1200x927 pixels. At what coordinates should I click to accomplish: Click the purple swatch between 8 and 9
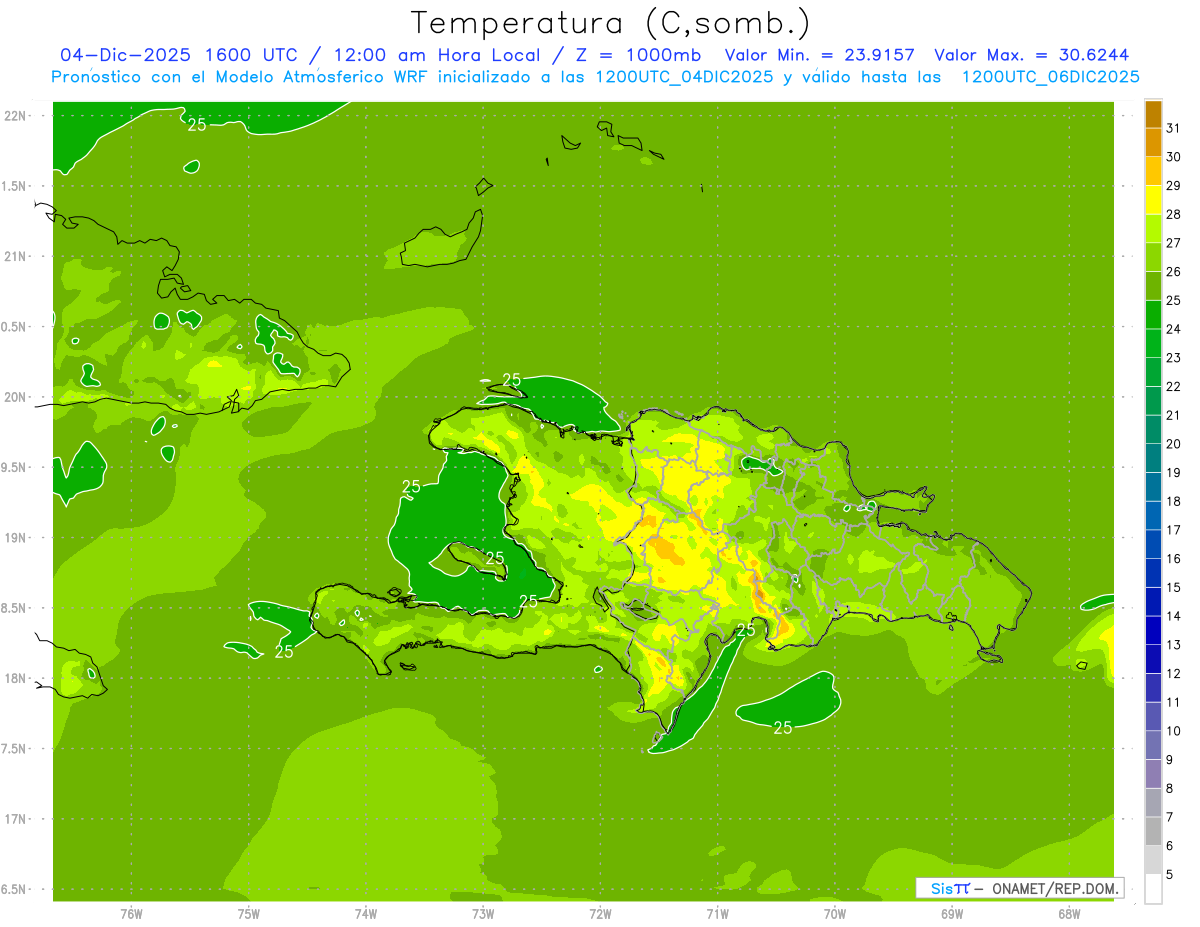tap(1153, 774)
